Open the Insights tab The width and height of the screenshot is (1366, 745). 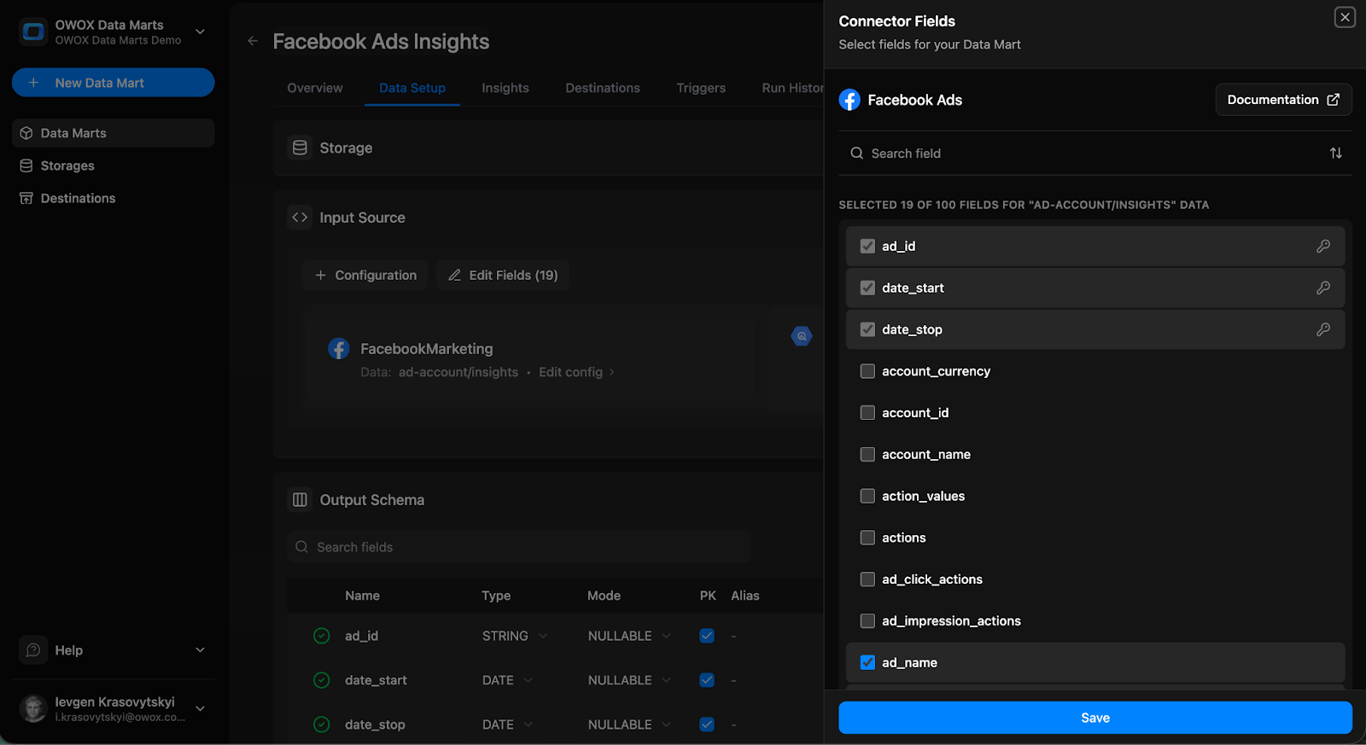point(505,88)
